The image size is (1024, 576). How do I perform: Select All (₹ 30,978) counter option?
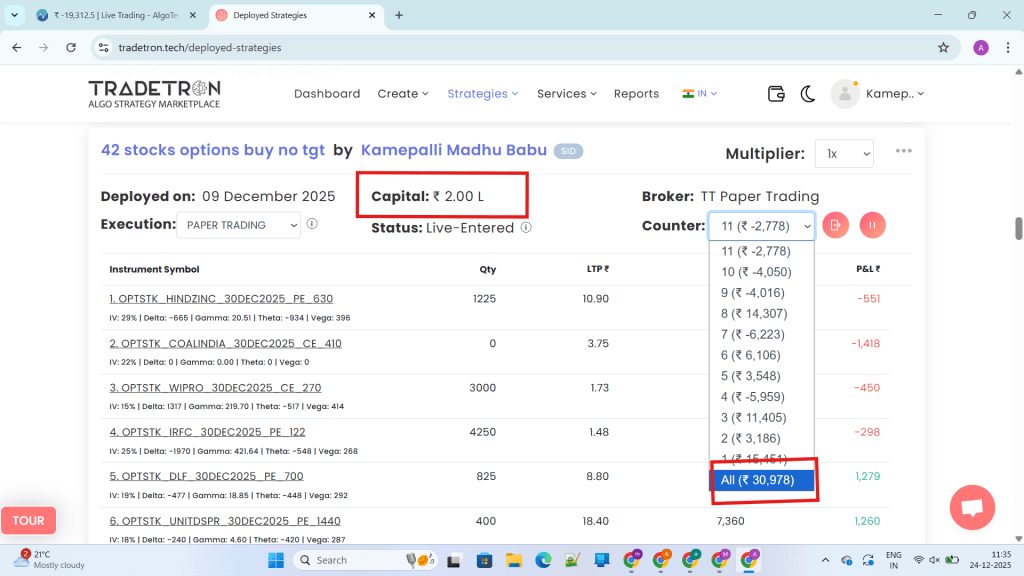click(765, 480)
